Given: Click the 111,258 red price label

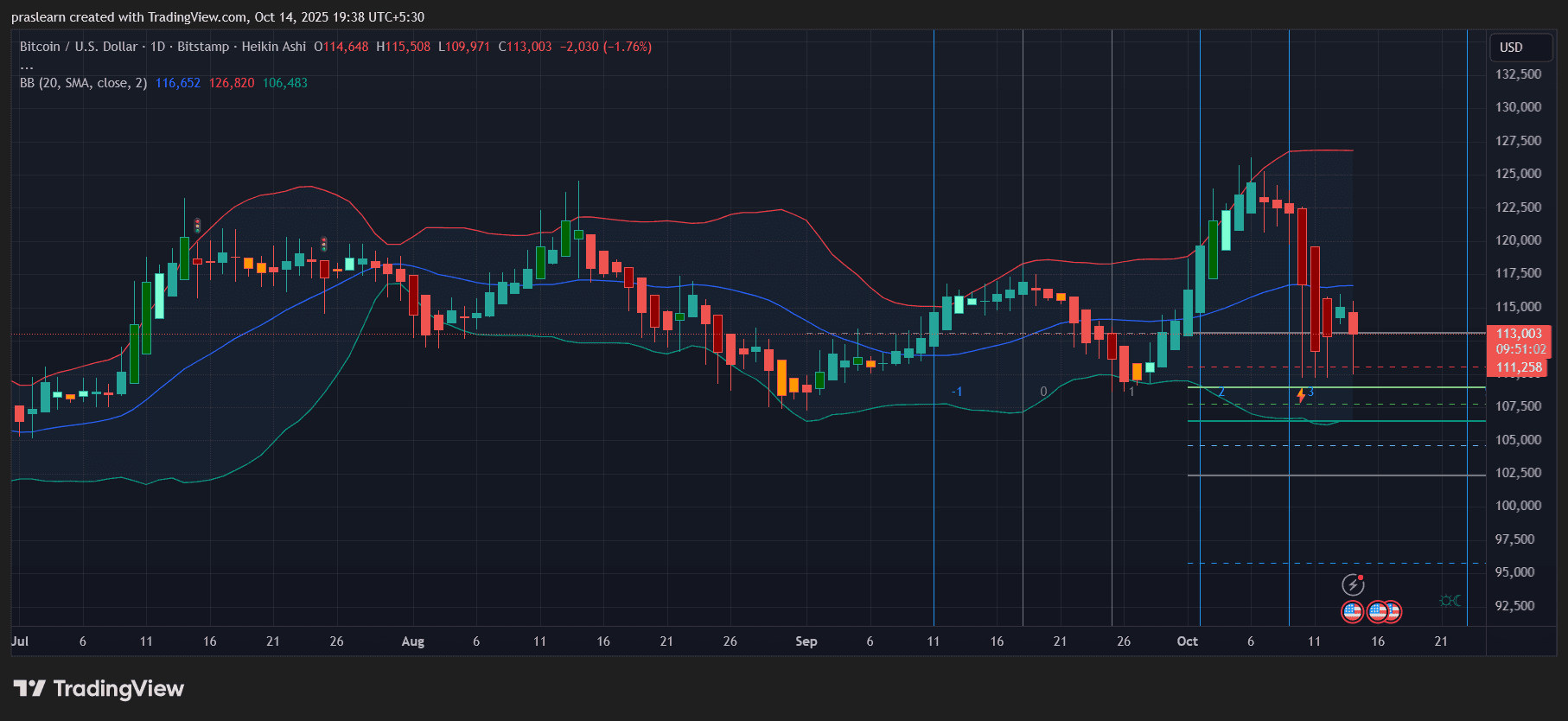Looking at the screenshot, I should click(1519, 367).
